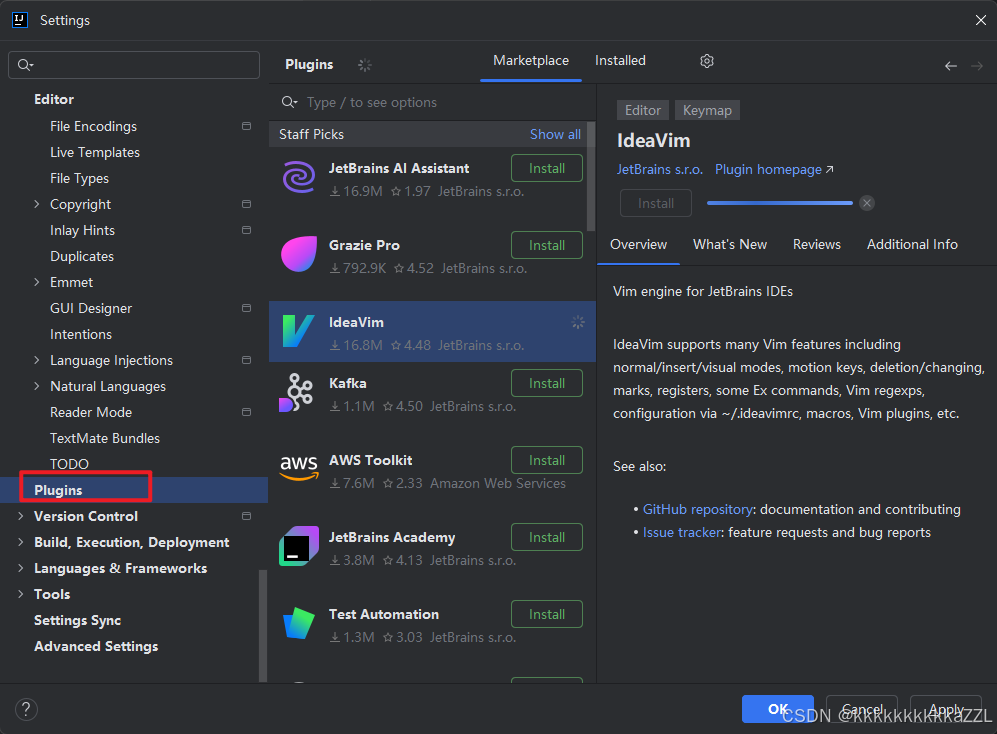
Task: Install the Grazie Pro plugin
Action: (x=547, y=246)
